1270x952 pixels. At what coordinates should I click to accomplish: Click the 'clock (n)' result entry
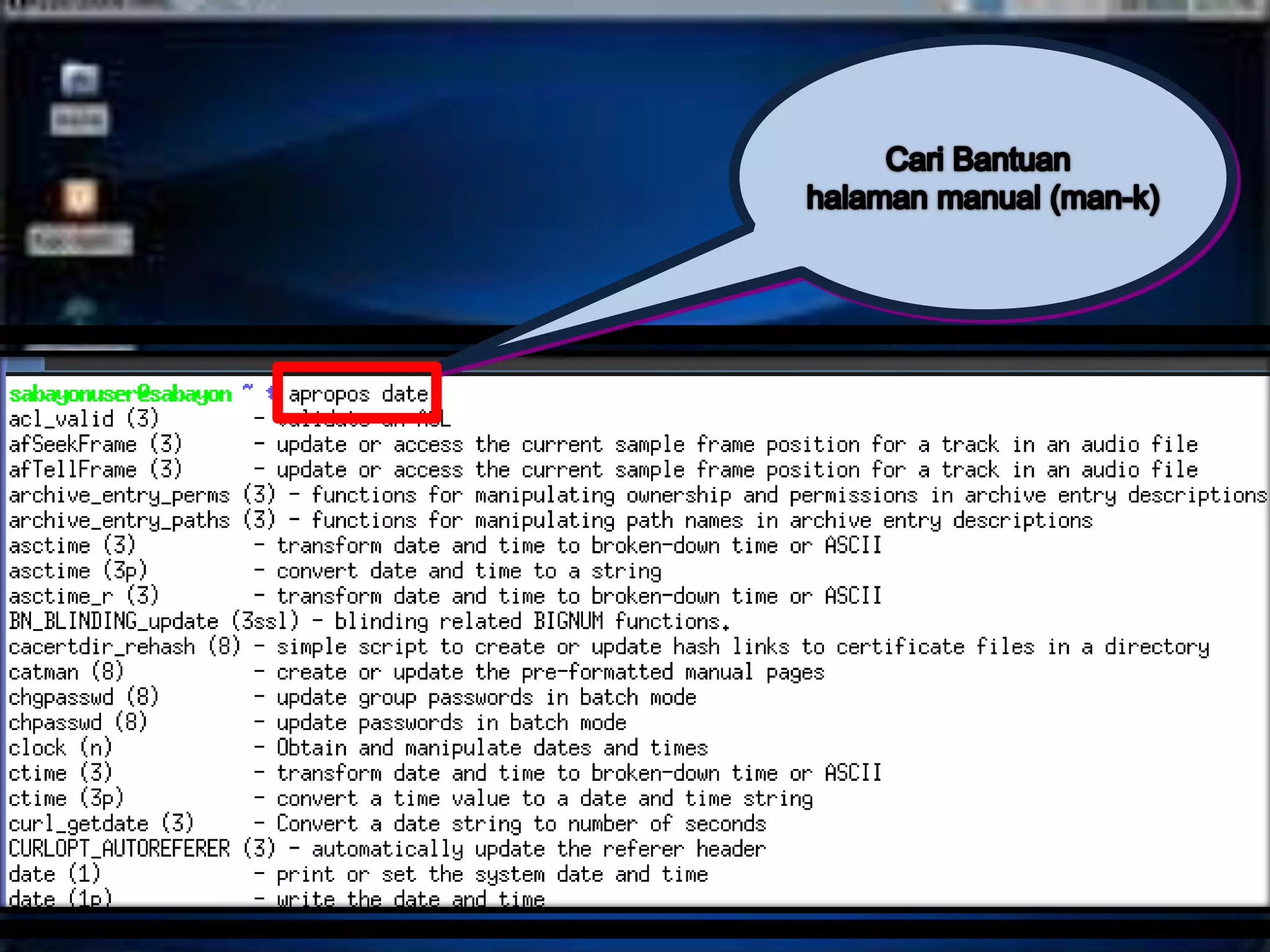[x=60, y=747]
